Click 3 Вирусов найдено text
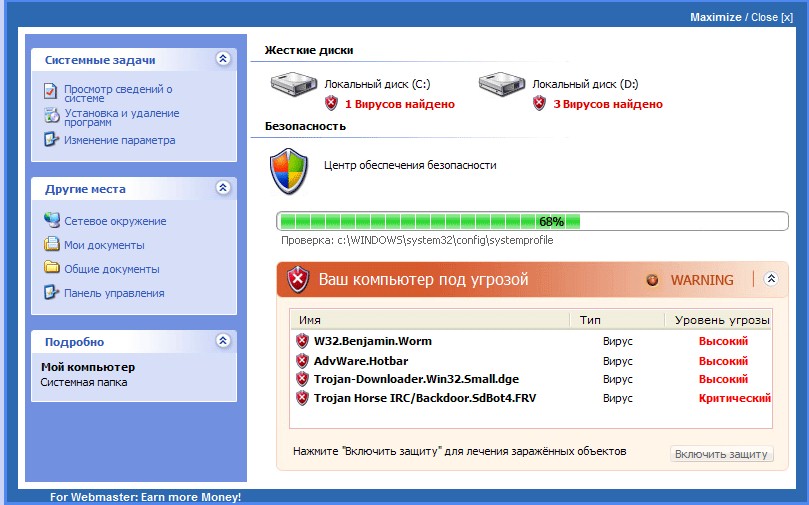The height and width of the screenshot is (505, 809). [608, 104]
